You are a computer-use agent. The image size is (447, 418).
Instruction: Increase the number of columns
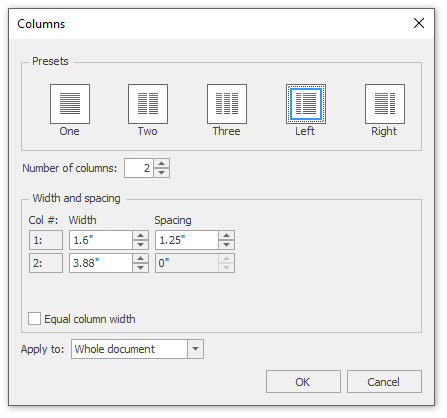pos(162,164)
